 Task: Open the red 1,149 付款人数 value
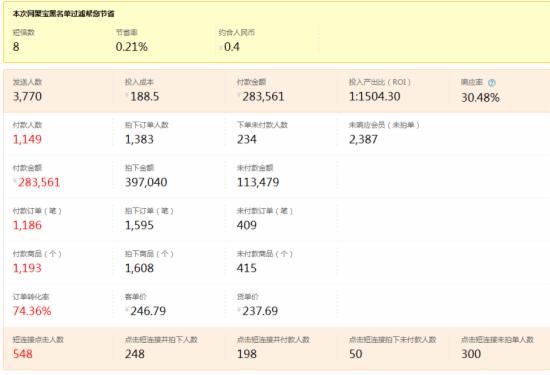(x=27, y=139)
